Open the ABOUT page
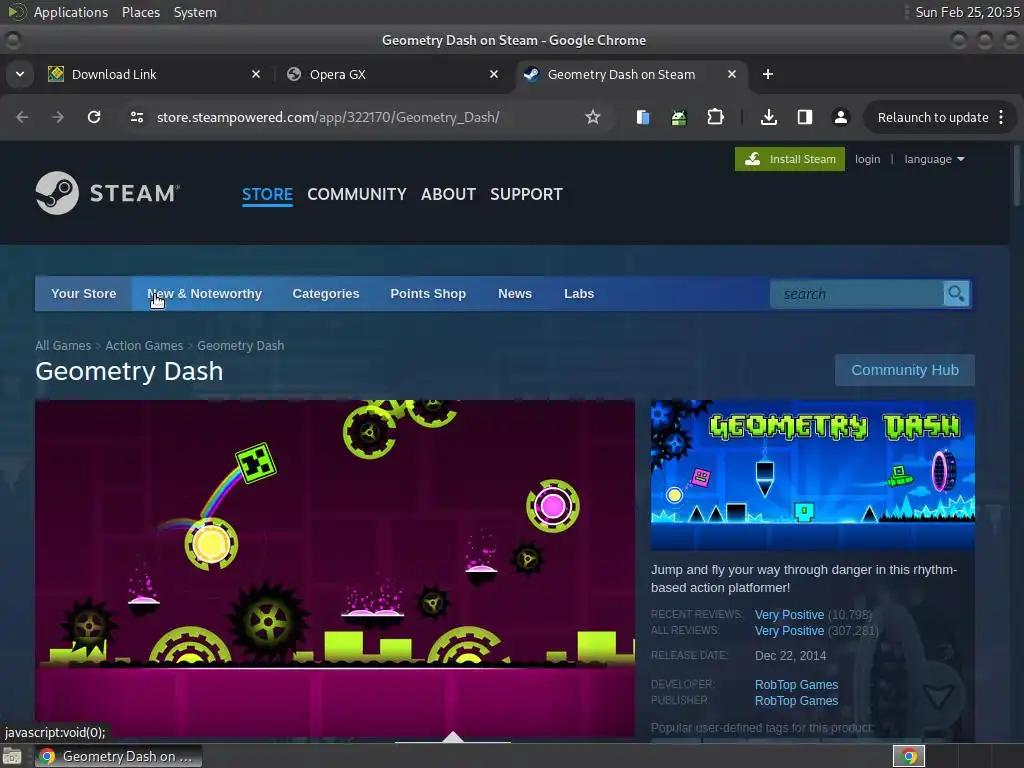1024x768 pixels. [x=448, y=195]
